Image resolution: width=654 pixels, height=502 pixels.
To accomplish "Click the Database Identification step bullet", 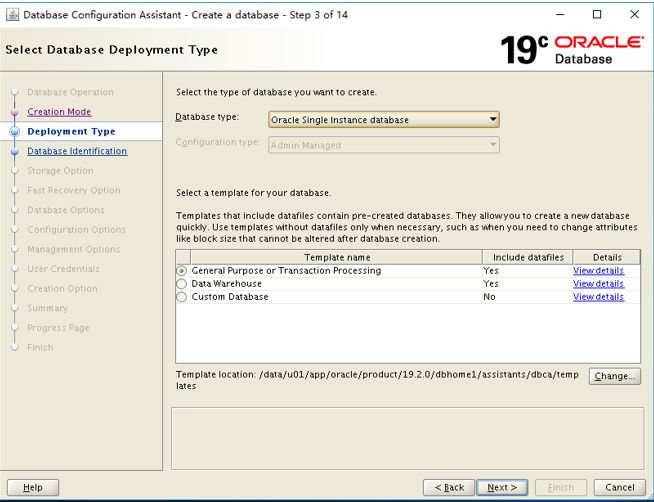I will click(x=15, y=152).
